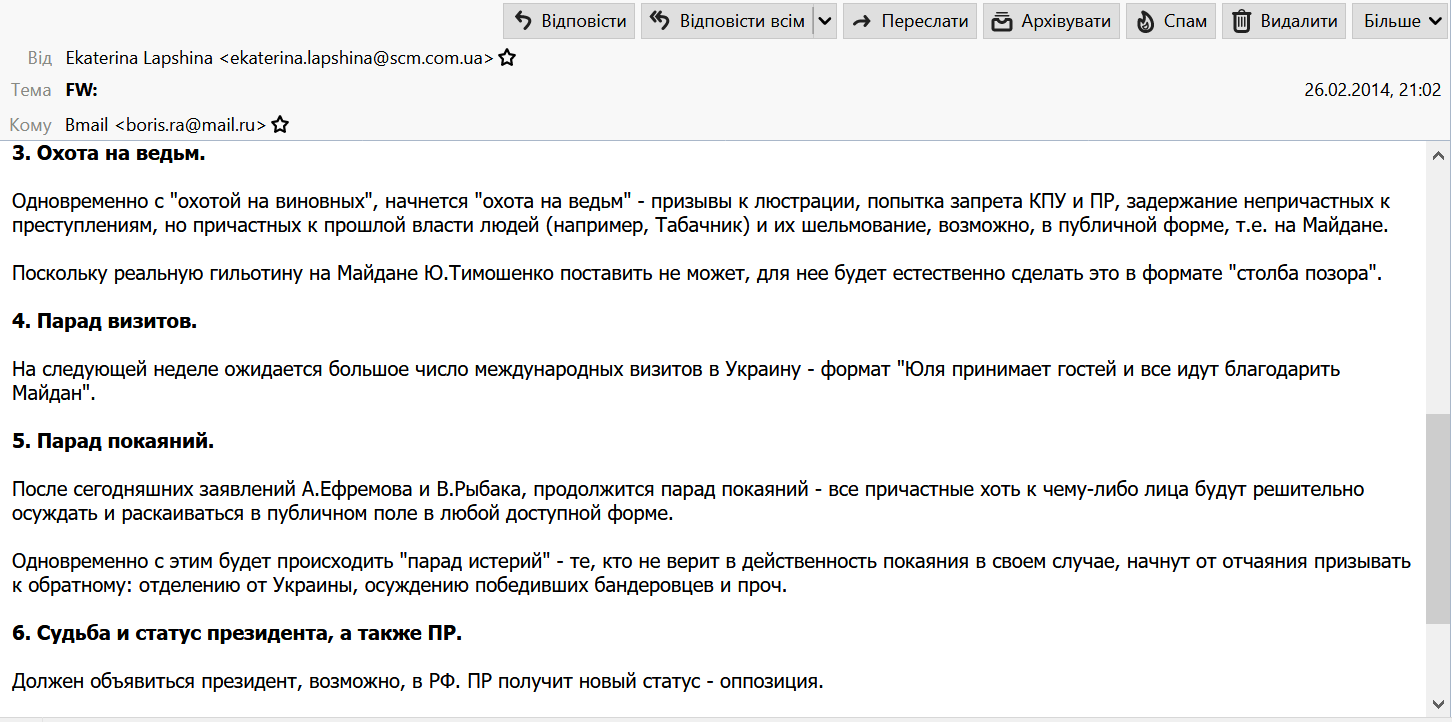Click the heading '4. Парад визитов.'
The image size is (1452, 722).
[105, 322]
